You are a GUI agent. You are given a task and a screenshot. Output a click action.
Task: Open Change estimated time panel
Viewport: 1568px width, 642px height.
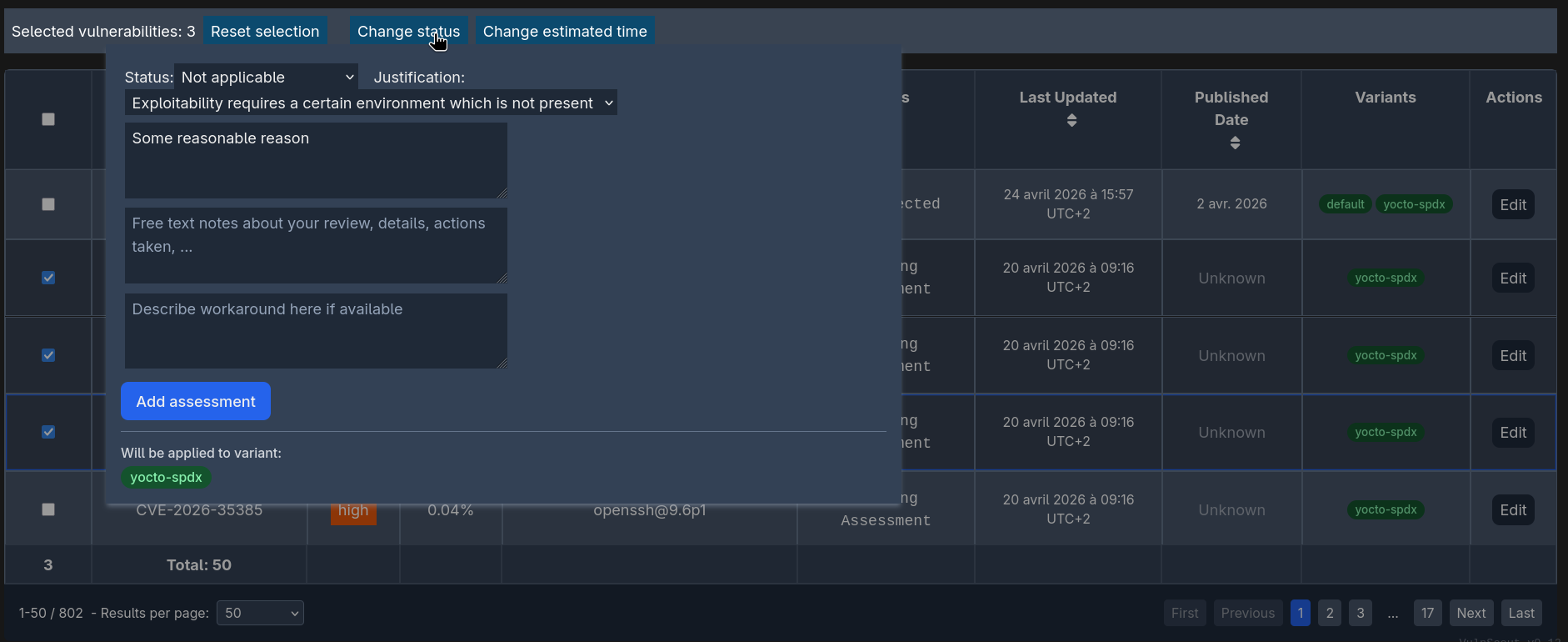565,31
